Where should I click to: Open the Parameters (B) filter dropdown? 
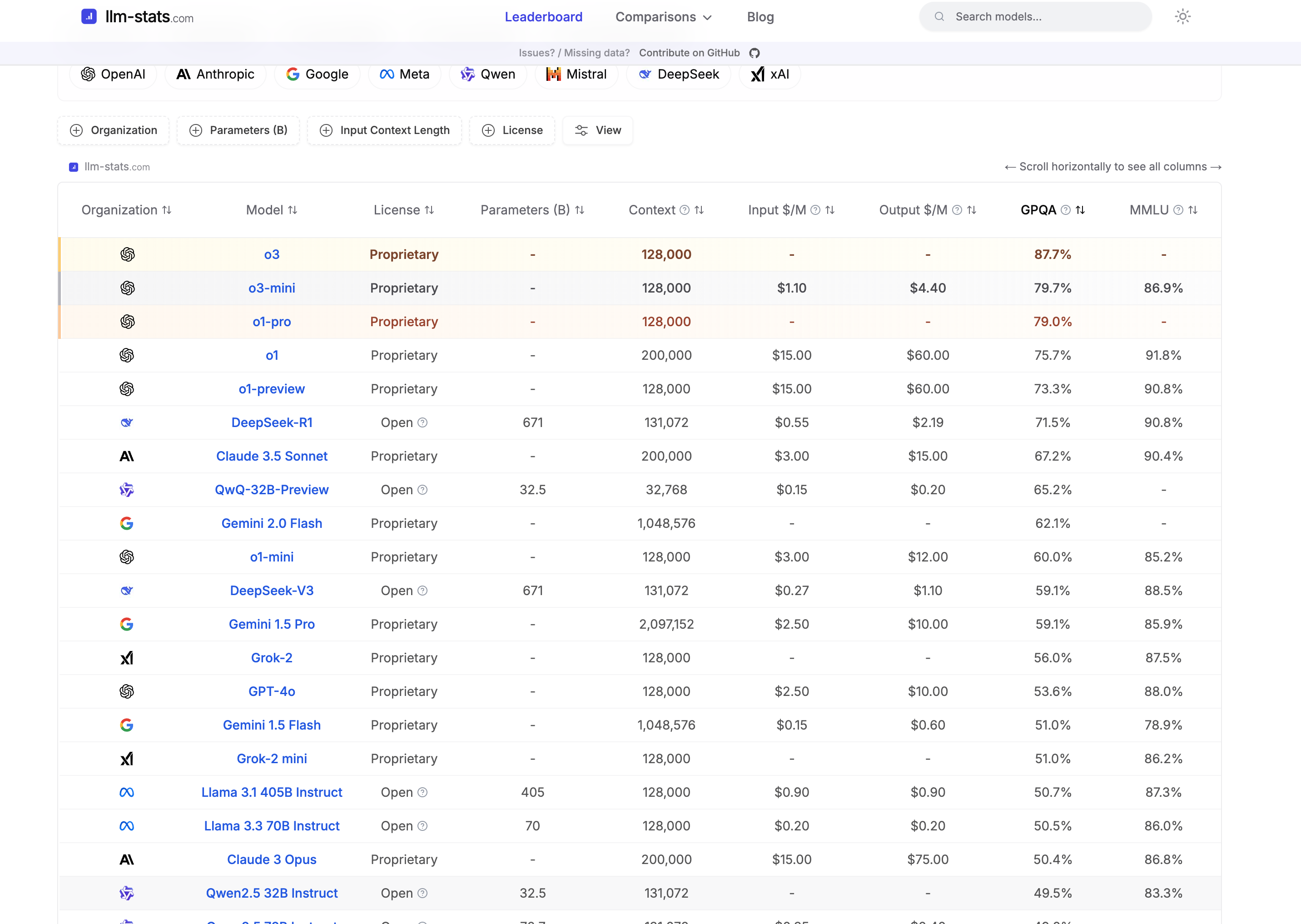[x=238, y=130]
